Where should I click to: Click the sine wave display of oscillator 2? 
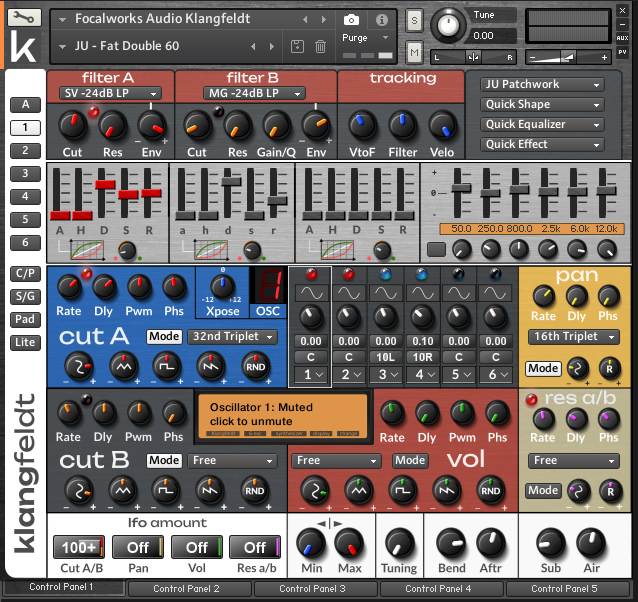point(349,292)
